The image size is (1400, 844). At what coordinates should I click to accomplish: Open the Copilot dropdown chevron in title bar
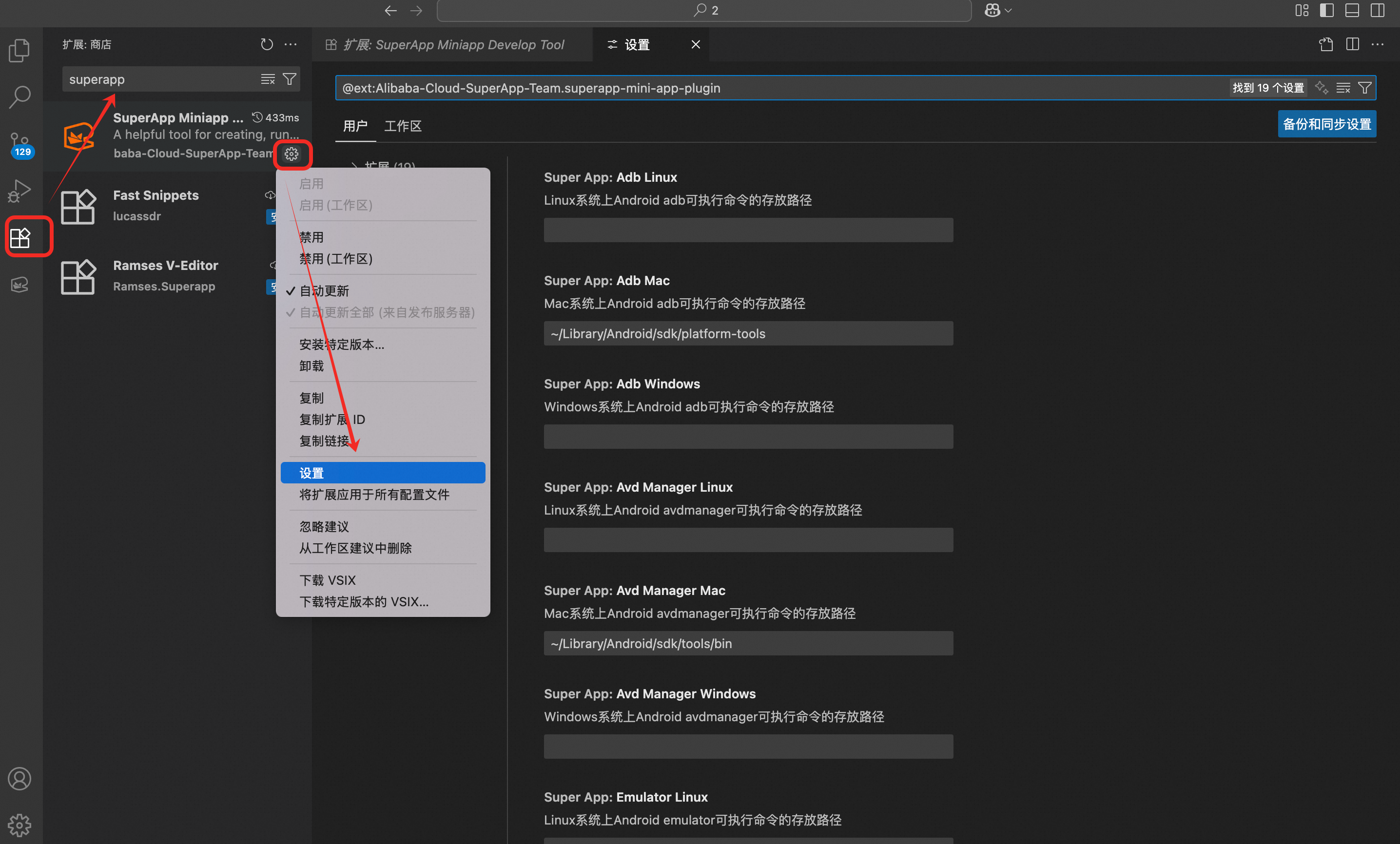[1009, 10]
